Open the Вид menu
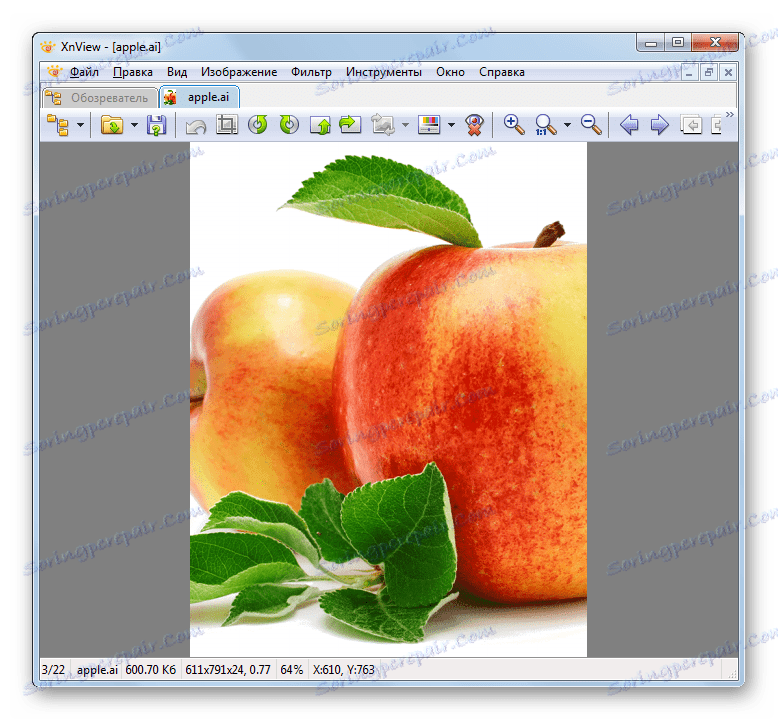Image resolution: width=778 pixels, height=720 pixels. [x=177, y=72]
